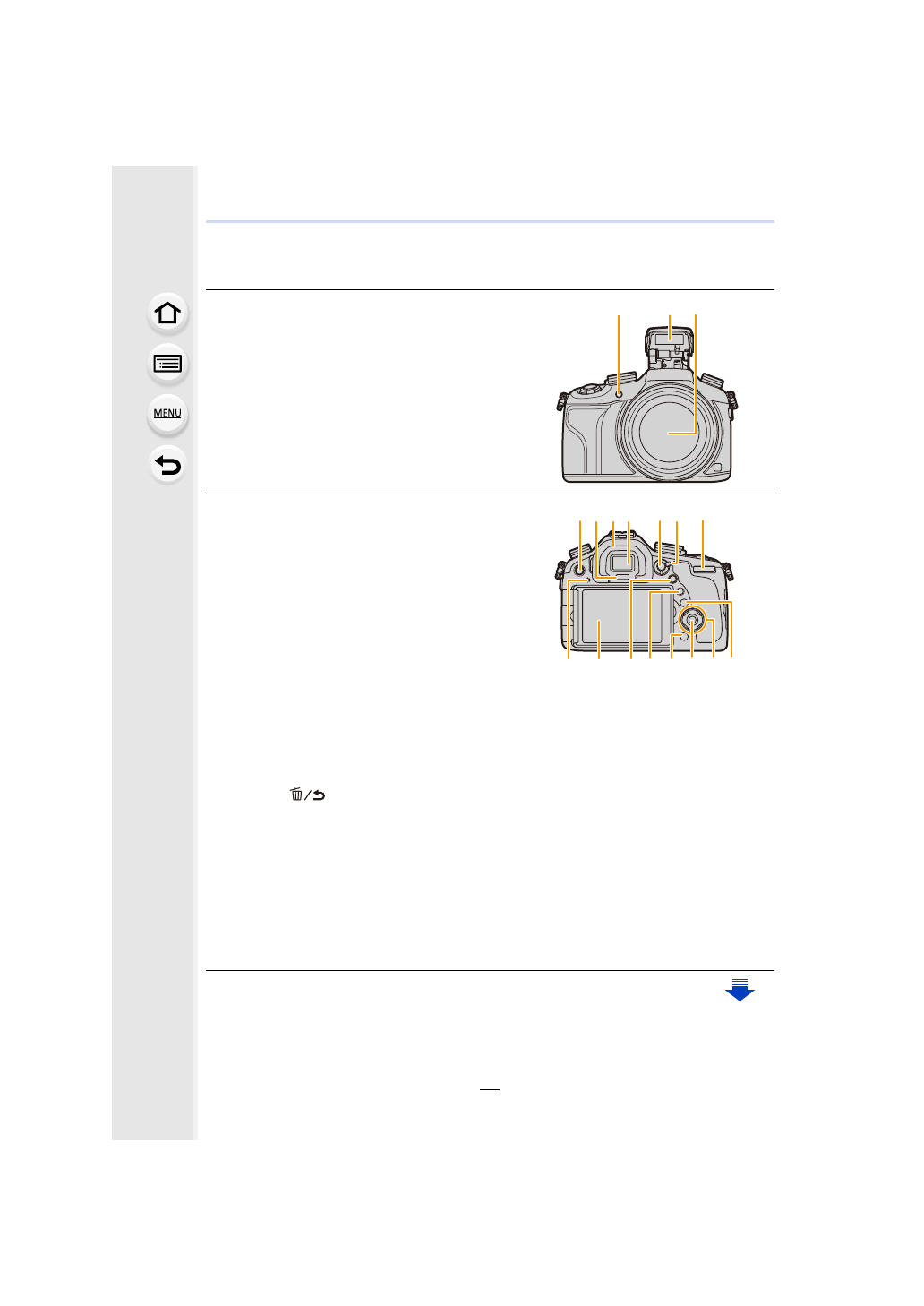Click the blue next-page down arrow
The image size is (924, 1306).
pos(740,990)
